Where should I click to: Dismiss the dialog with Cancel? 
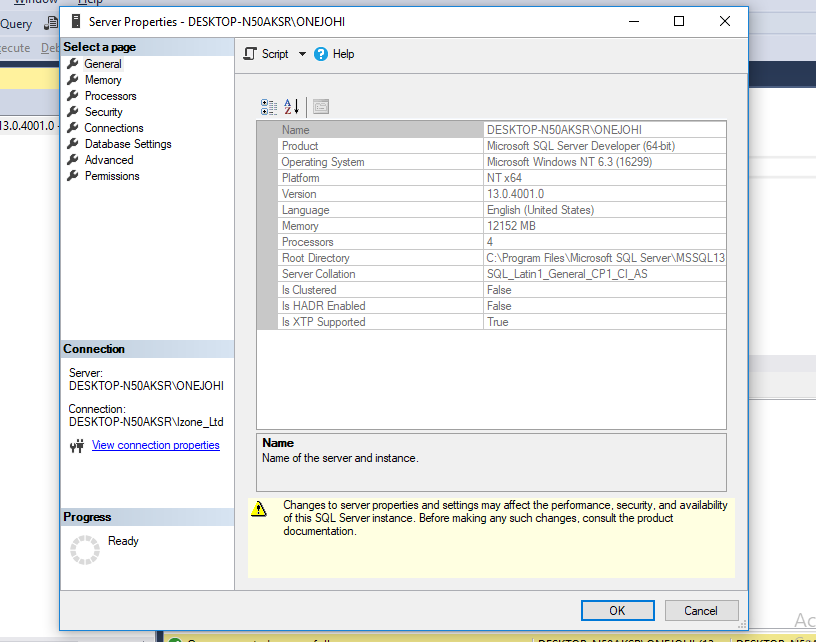coord(701,611)
